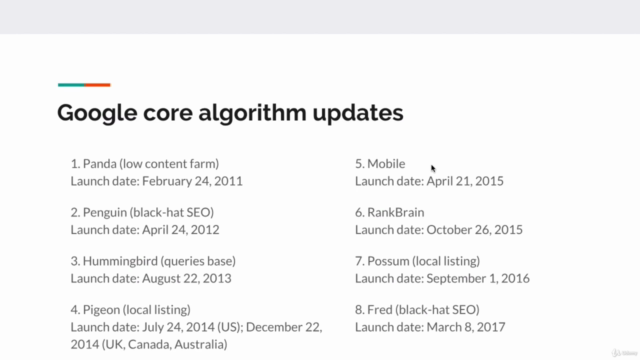Select the "1. Panda (low content farm)" item
Screen dimensions: 640x360
145,164
